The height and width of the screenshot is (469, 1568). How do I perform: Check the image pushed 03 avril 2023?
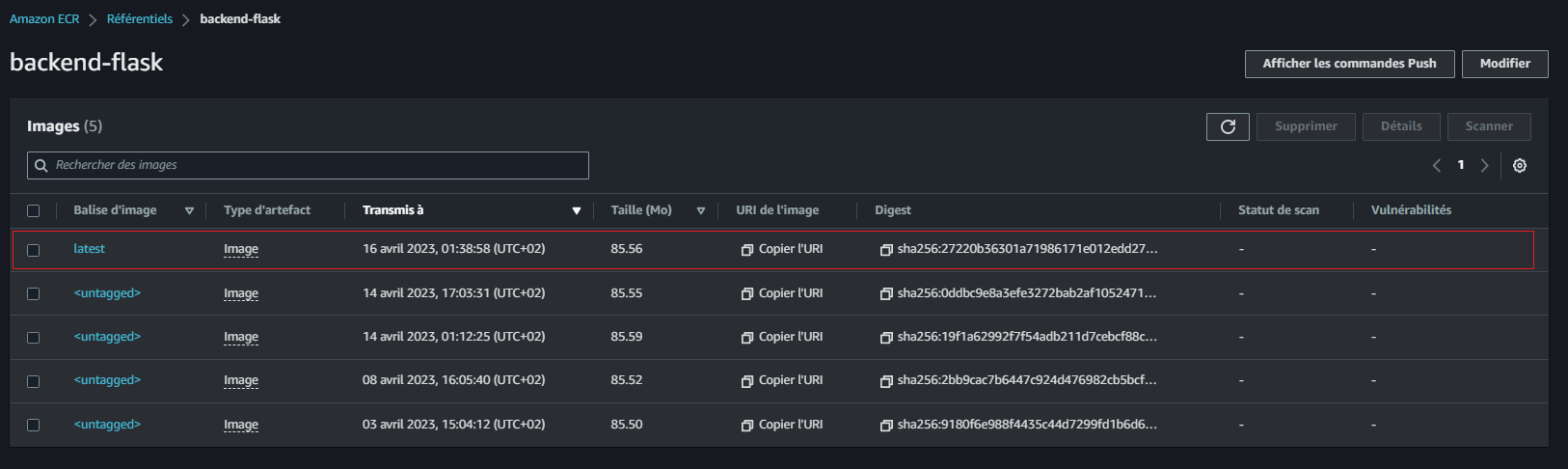pos(34,426)
